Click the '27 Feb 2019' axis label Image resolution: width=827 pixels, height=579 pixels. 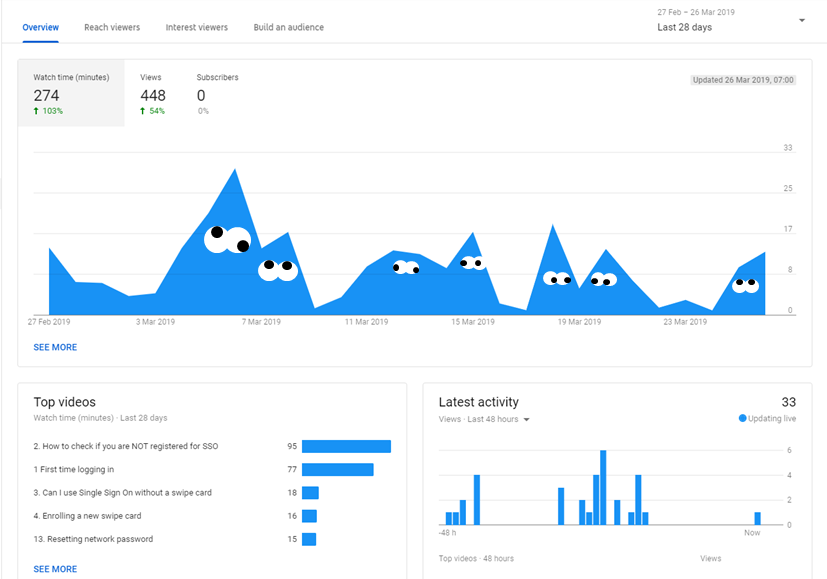click(49, 322)
